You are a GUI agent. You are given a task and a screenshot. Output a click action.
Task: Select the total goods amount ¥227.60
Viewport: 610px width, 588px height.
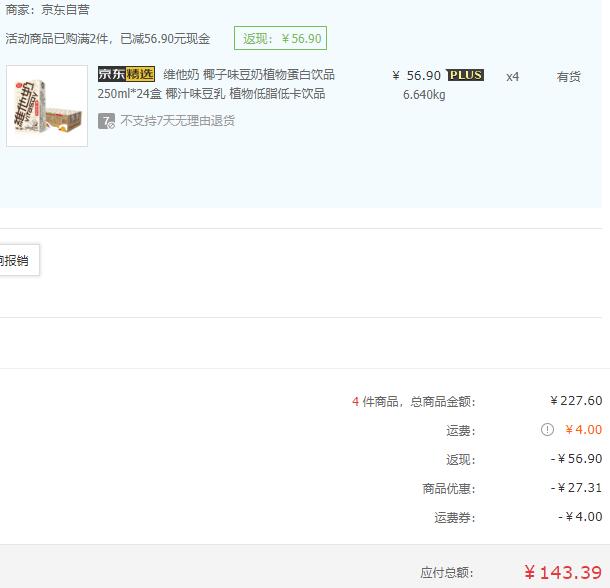576,400
